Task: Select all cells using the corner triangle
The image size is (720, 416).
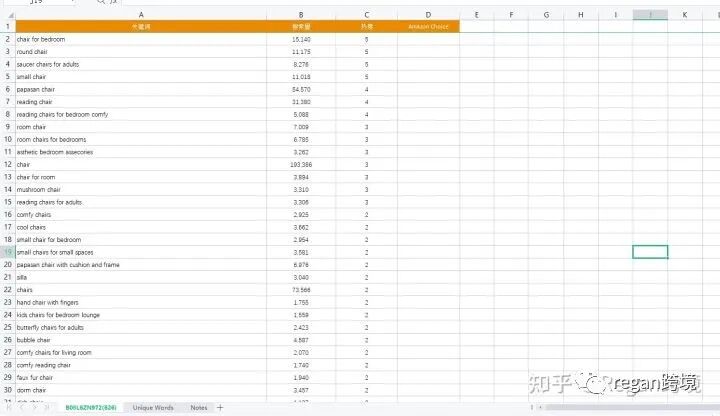Action: click(9, 15)
